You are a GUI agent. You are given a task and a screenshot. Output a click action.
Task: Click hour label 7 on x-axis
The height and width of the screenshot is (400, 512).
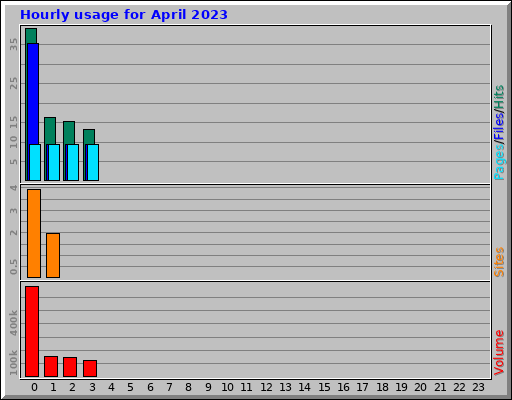coord(169,387)
